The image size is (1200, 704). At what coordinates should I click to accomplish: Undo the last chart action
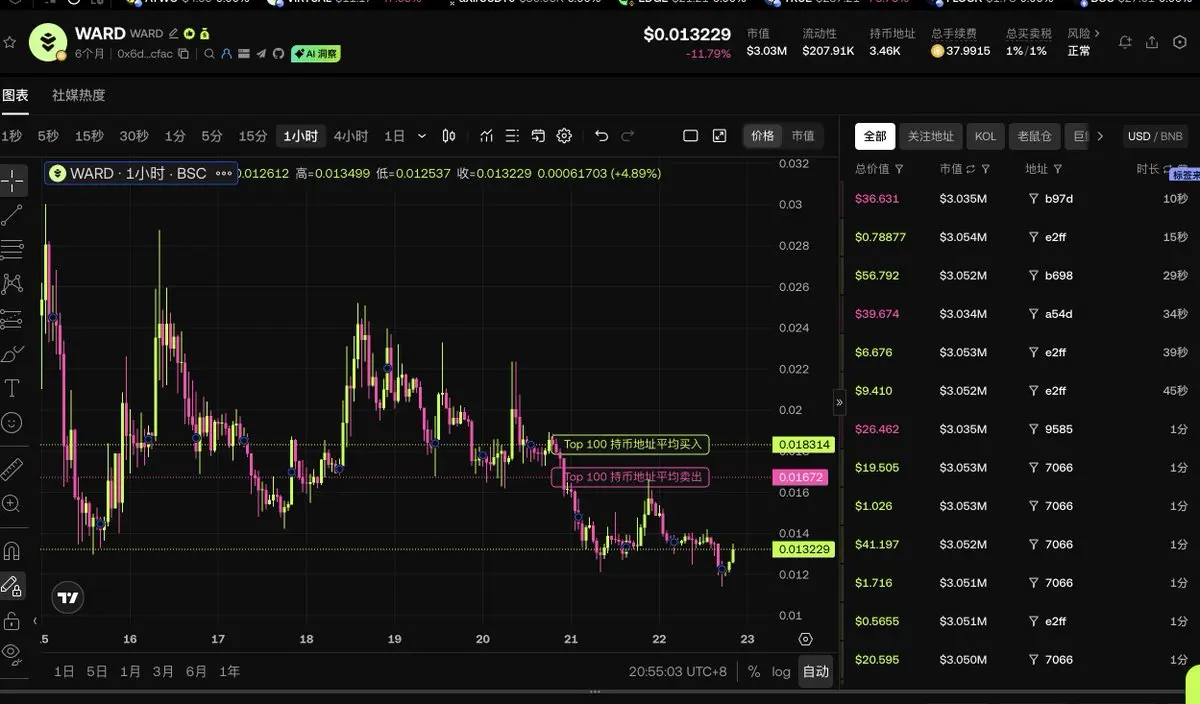pyautogui.click(x=601, y=136)
